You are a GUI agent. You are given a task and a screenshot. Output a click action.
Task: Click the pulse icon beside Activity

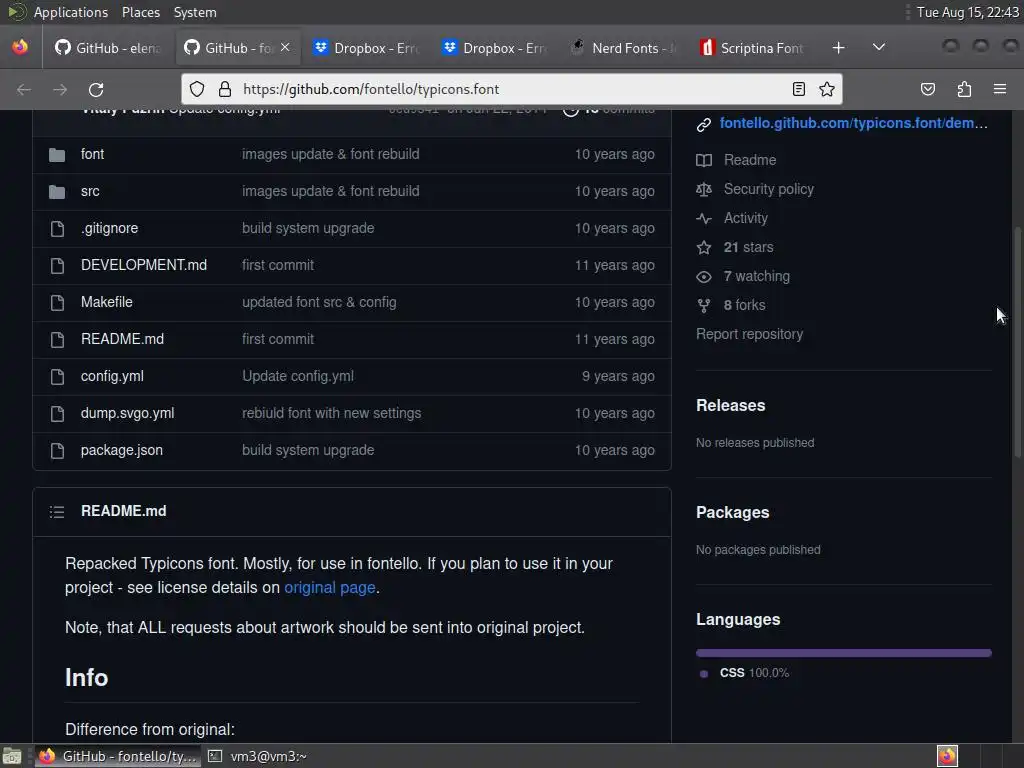click(x=703, y=219)
